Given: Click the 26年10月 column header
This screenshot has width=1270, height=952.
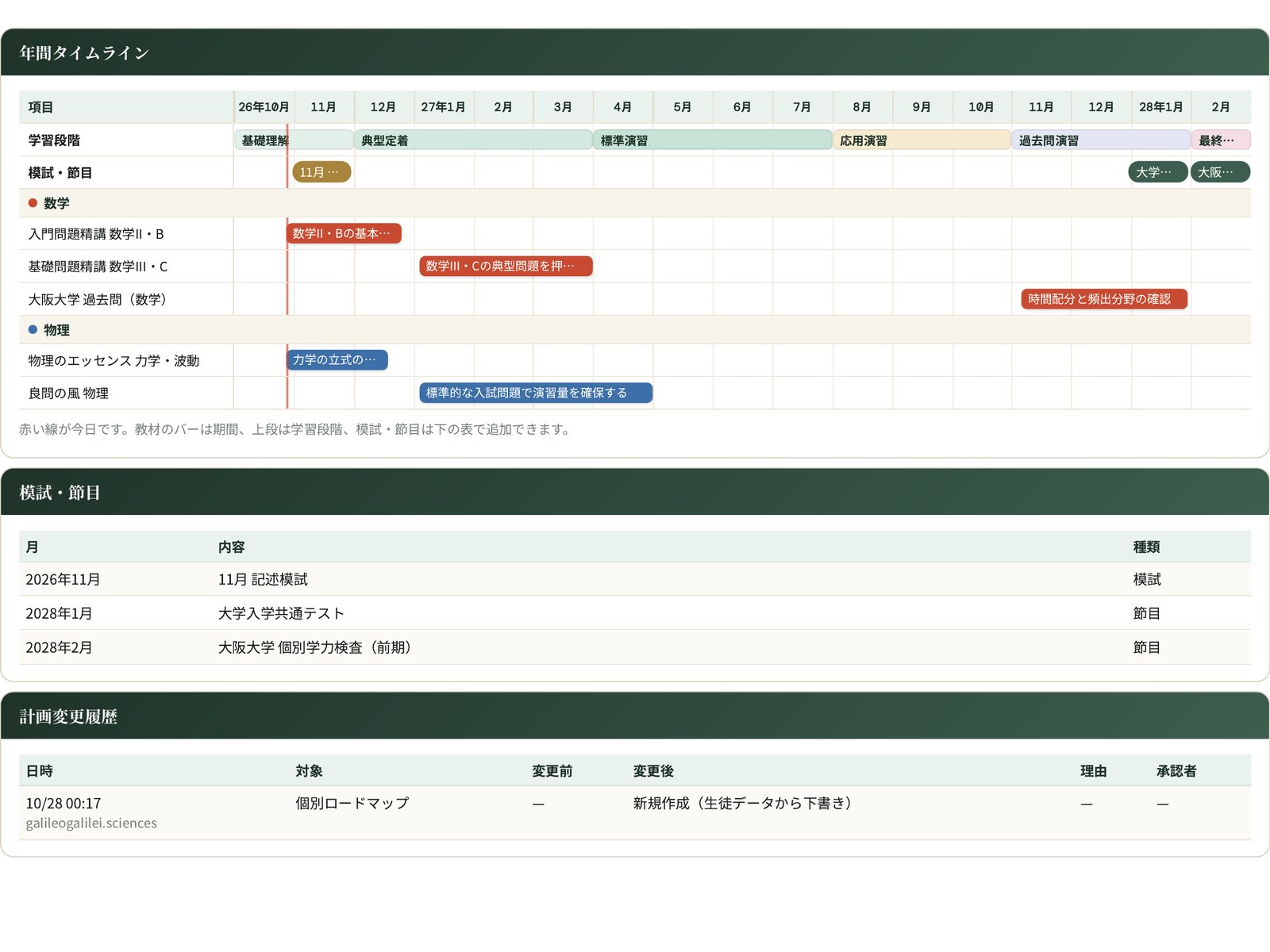Looking at the screenshot, I should pyautogui.click(x=264, y=107).
